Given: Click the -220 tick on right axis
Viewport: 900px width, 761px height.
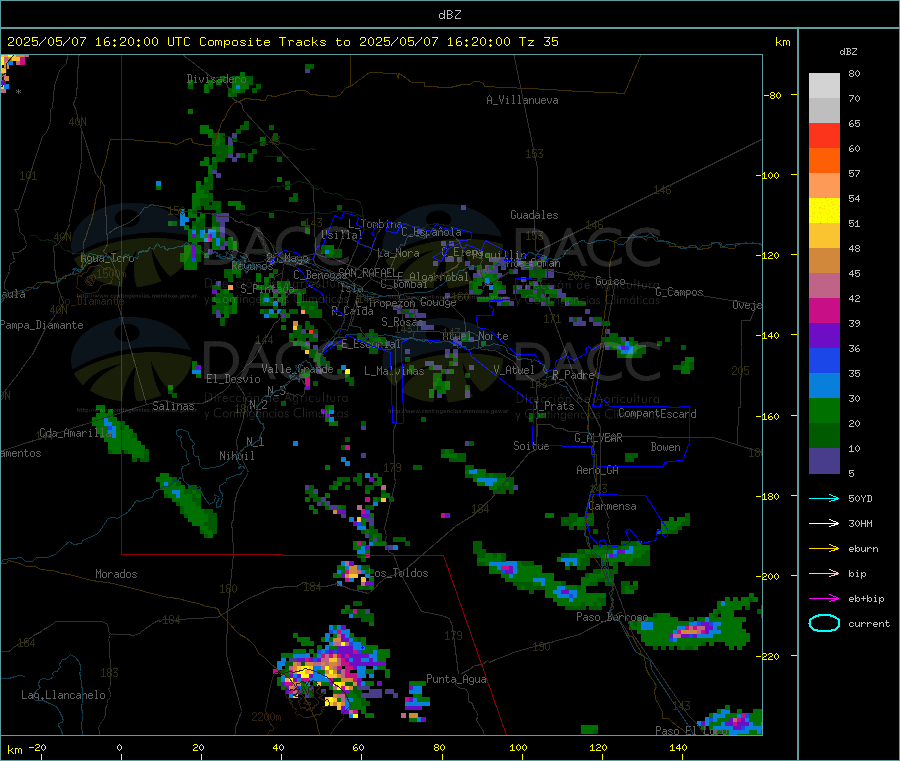Looking at the screenshot, I should click(768, 656).
